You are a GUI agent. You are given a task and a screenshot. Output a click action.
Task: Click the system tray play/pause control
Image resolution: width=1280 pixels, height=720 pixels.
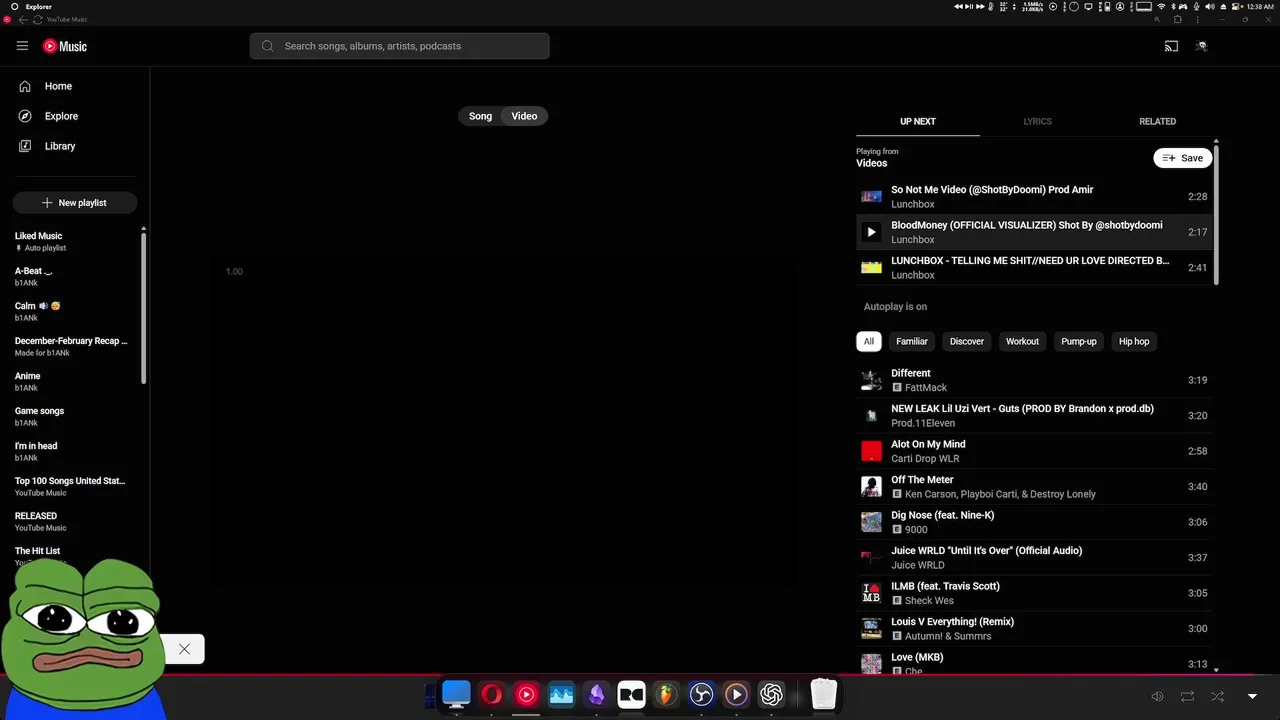pyautogui.click(x=968, y=6)
